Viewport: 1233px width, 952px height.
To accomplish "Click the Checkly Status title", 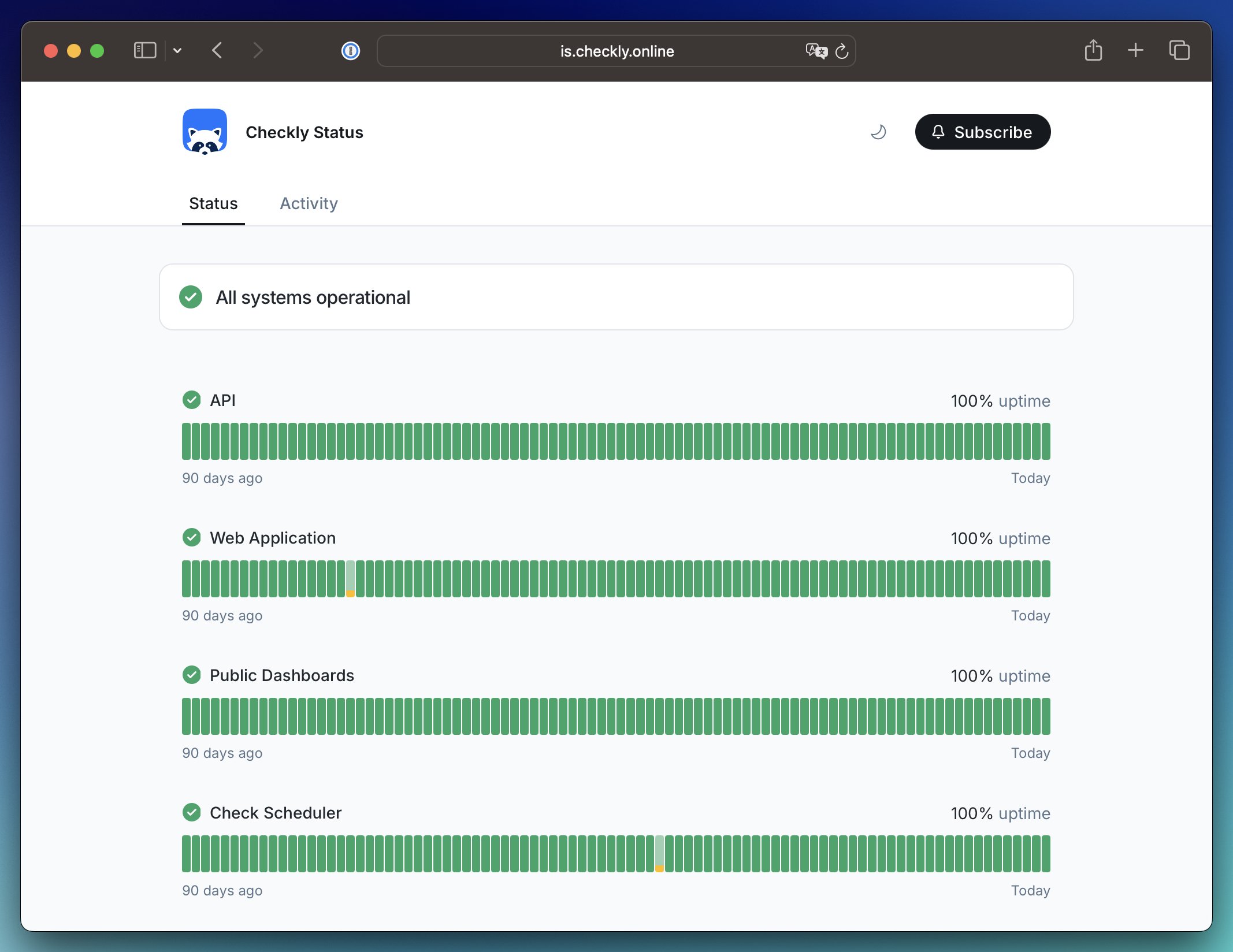I will (304, 132).
